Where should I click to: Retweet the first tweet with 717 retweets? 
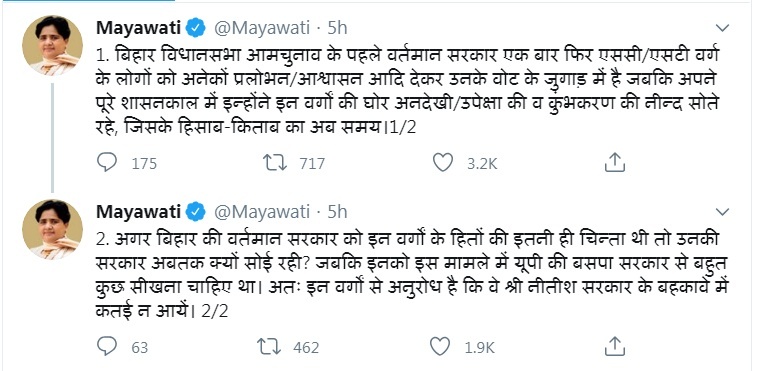coord(275,163)
